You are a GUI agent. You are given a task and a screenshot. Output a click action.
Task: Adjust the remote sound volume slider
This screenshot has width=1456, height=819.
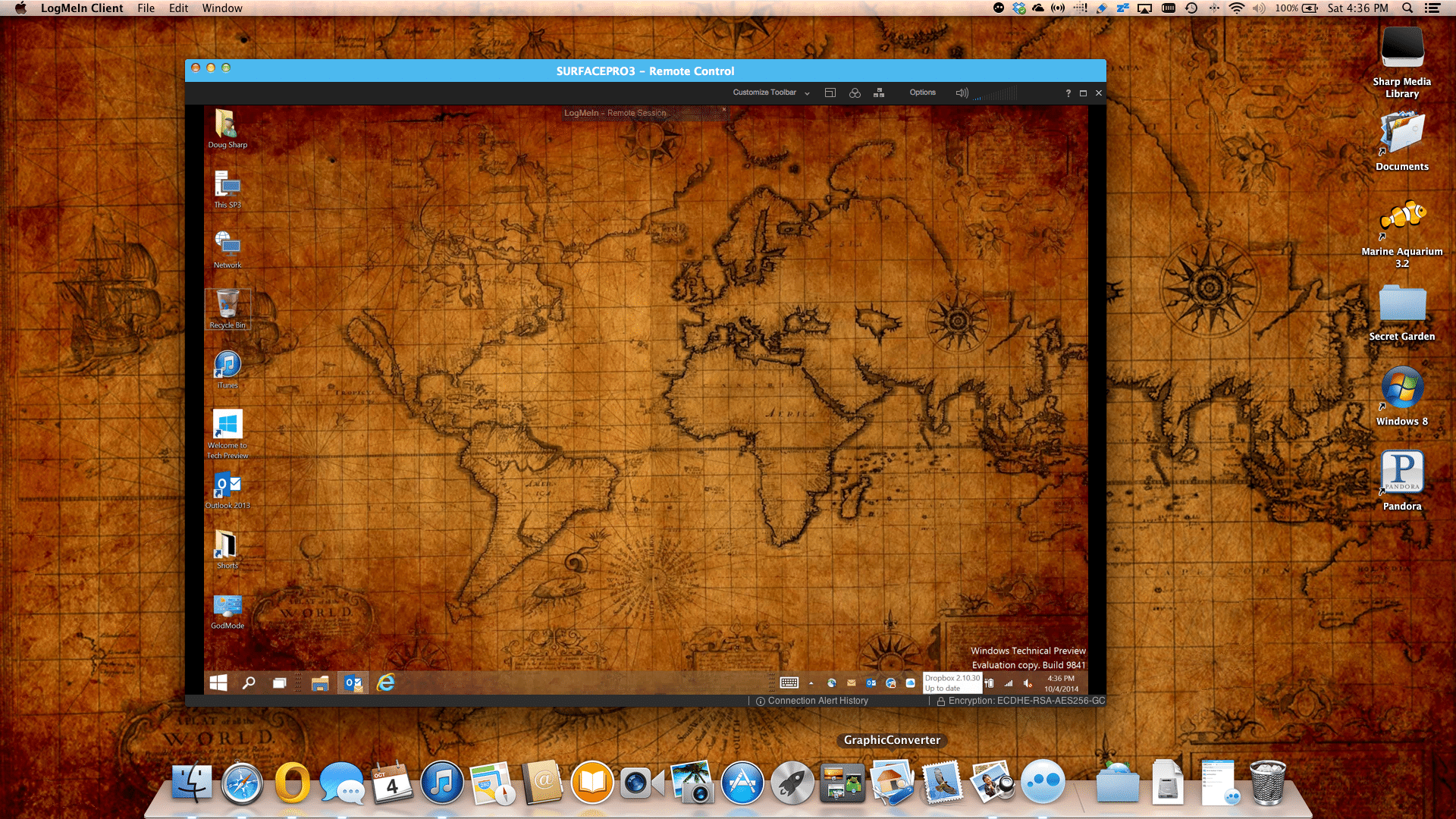(x=996, y=93)
